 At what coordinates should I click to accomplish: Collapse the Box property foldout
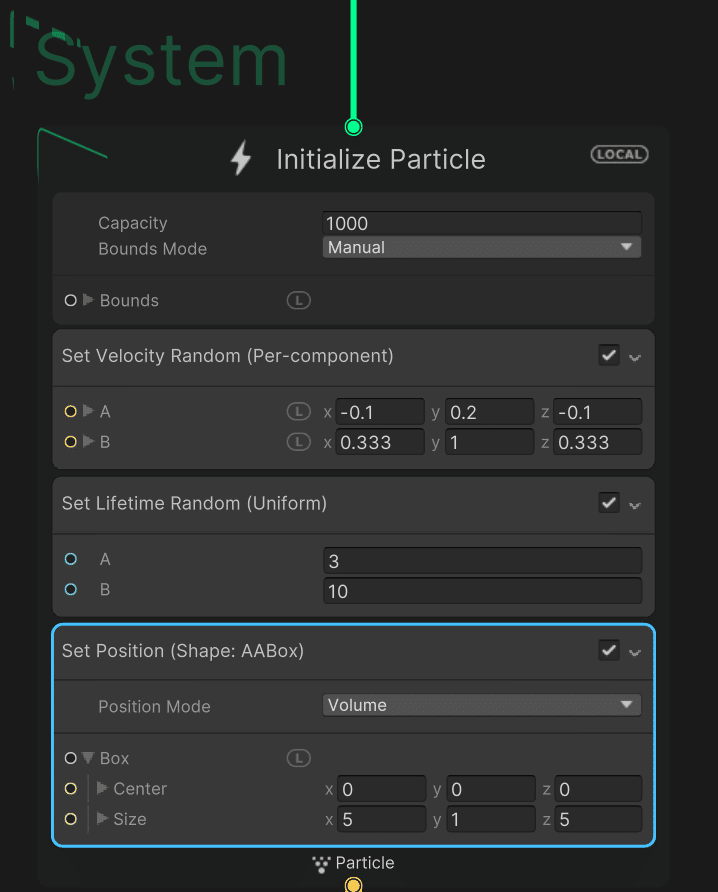click(88, 758)
